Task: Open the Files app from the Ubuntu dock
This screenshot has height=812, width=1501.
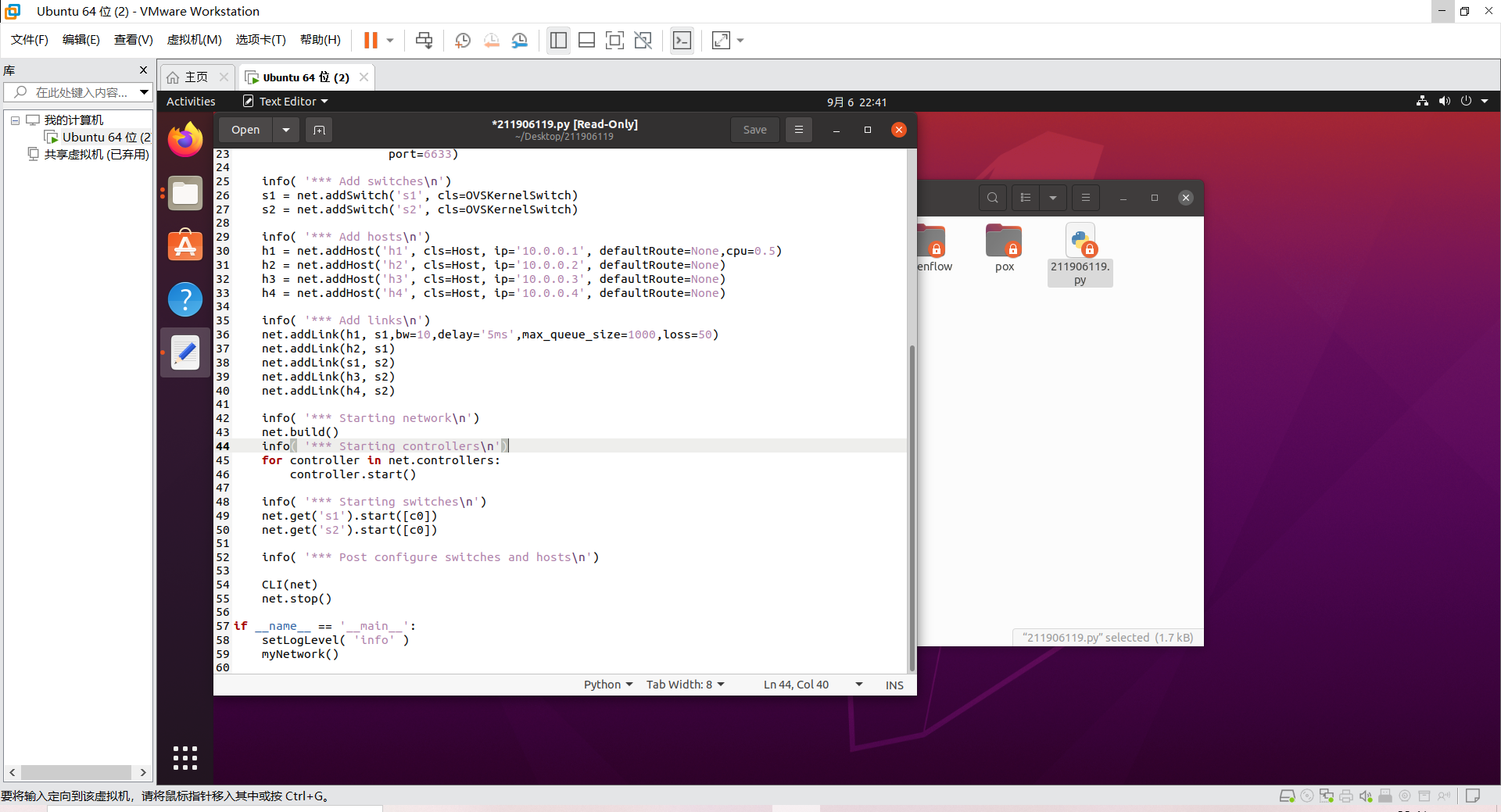Action: [185, 194]
